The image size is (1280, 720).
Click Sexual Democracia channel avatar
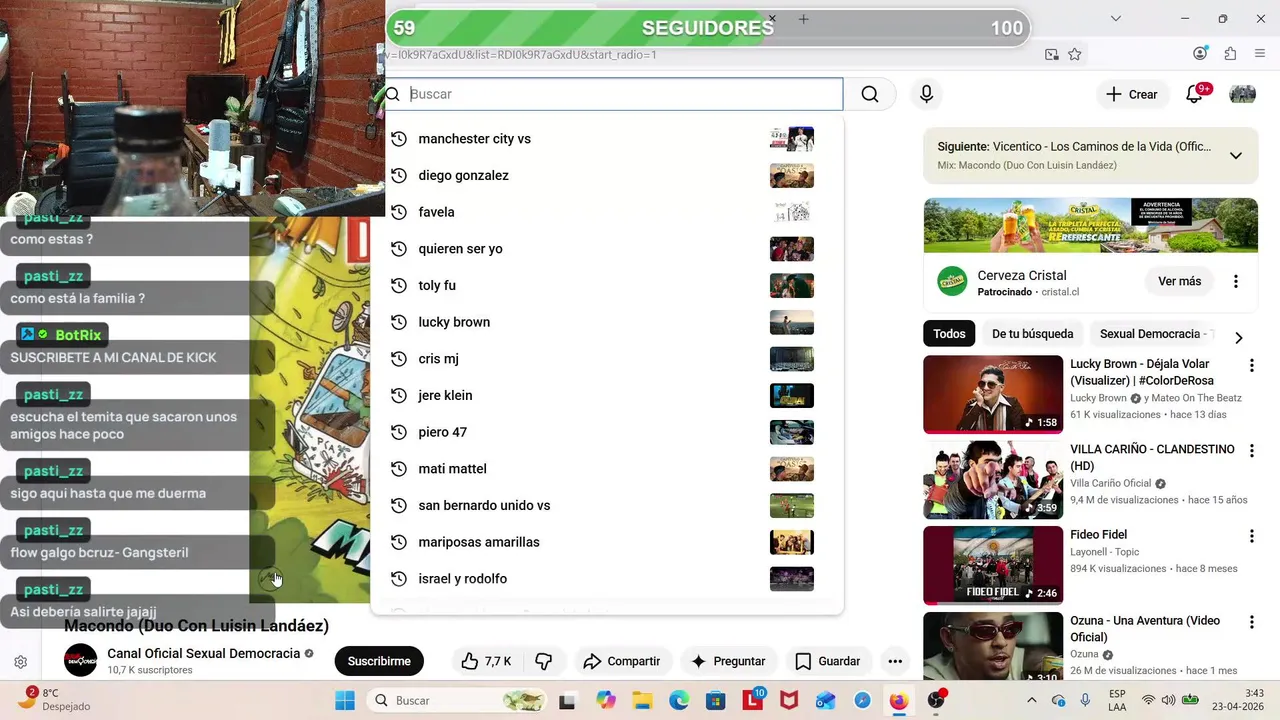[x=81, y=661]
